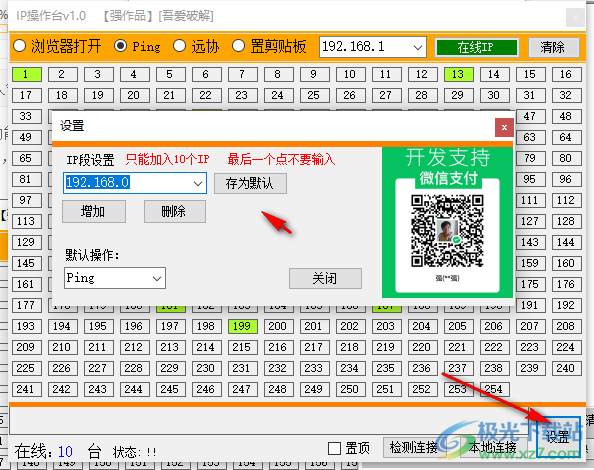
Task: Click IP cell 192
Action: click(566, 305)
